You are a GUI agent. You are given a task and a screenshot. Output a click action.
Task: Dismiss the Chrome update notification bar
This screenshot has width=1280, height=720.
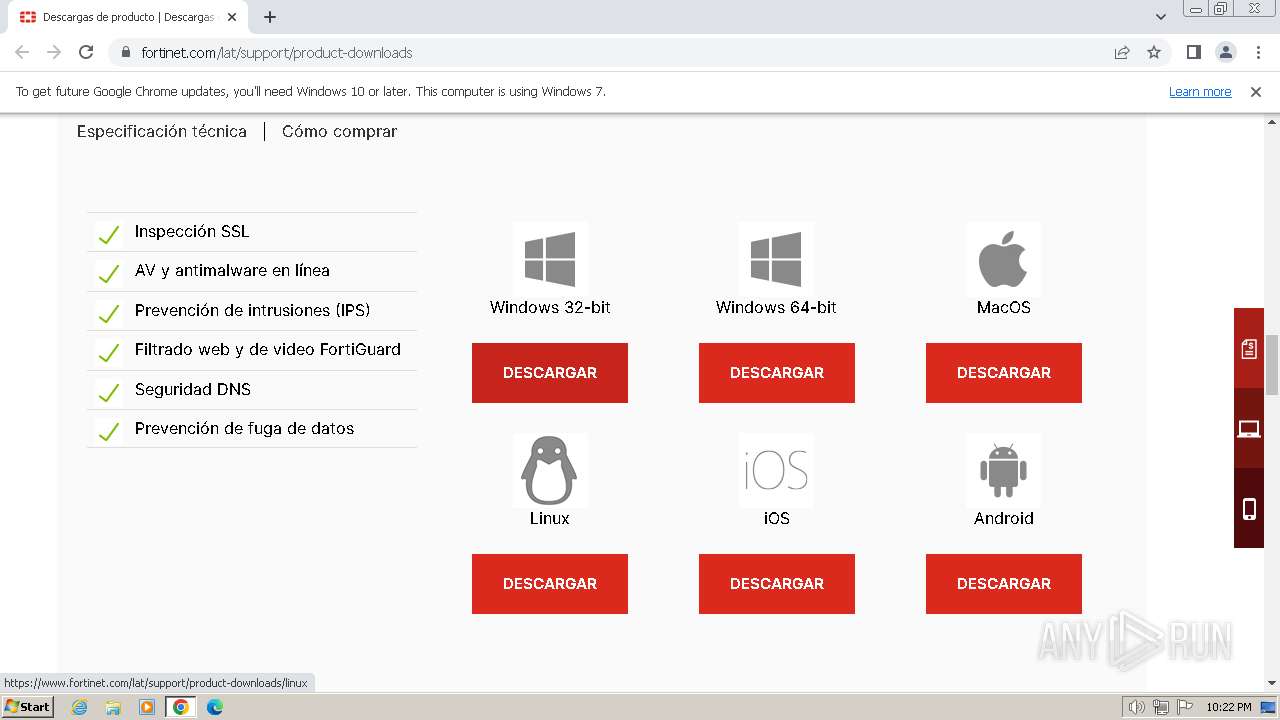pyautogui.click(x=1256, y=91)
